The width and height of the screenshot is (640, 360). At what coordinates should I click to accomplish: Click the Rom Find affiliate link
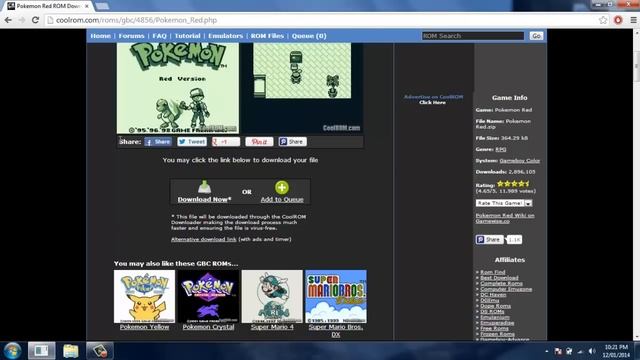point(493,272)
